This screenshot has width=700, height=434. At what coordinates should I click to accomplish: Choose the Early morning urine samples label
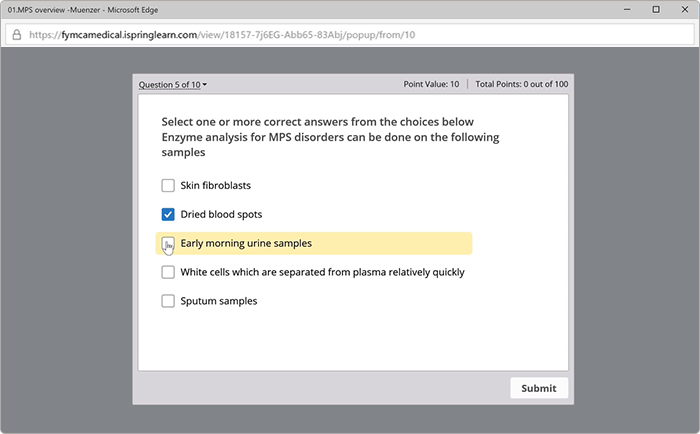coord(246,243)
